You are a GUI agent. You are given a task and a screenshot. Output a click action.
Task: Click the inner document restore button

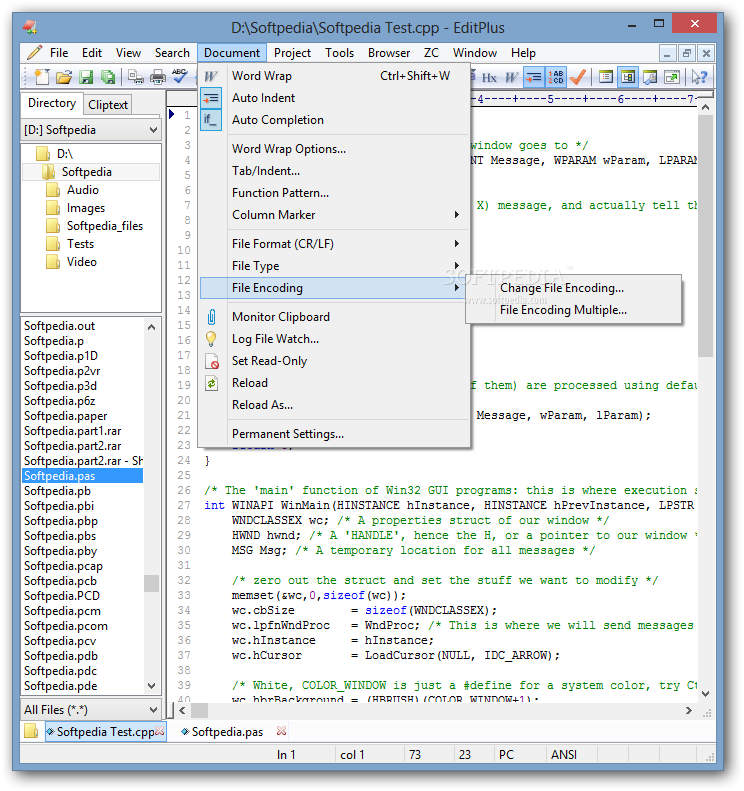(686, 53)
